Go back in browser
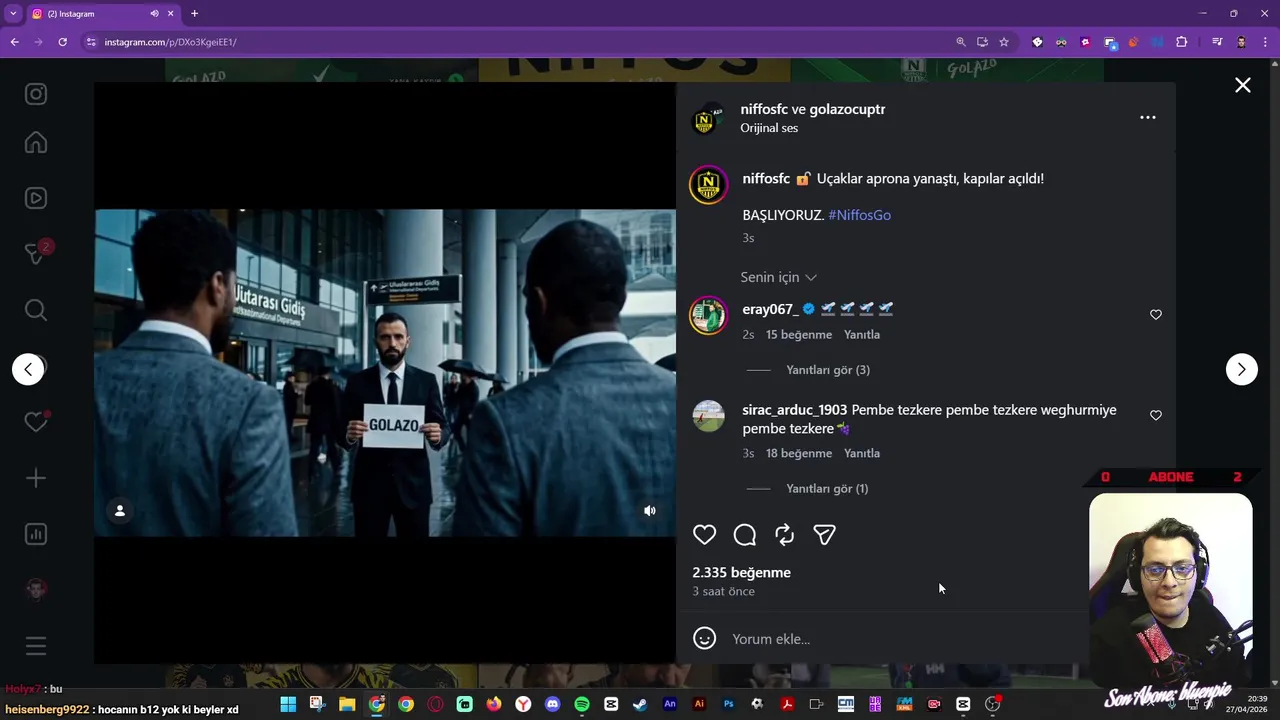Image resolution: width=1280 pixels, height=720 pixels. point(14,42)
